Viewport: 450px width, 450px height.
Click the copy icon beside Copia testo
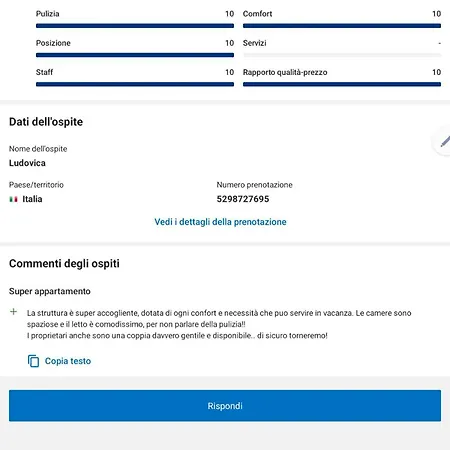(33, 361)
